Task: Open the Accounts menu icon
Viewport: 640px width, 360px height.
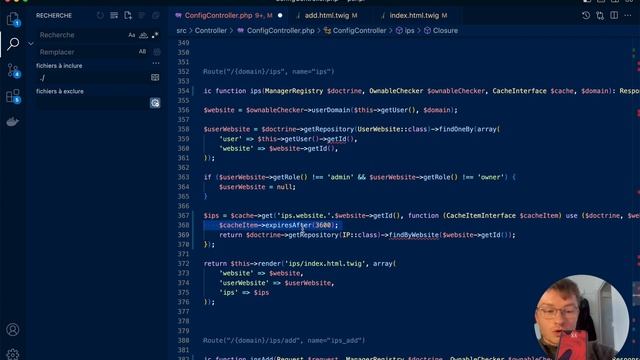Action: point(13,329)
